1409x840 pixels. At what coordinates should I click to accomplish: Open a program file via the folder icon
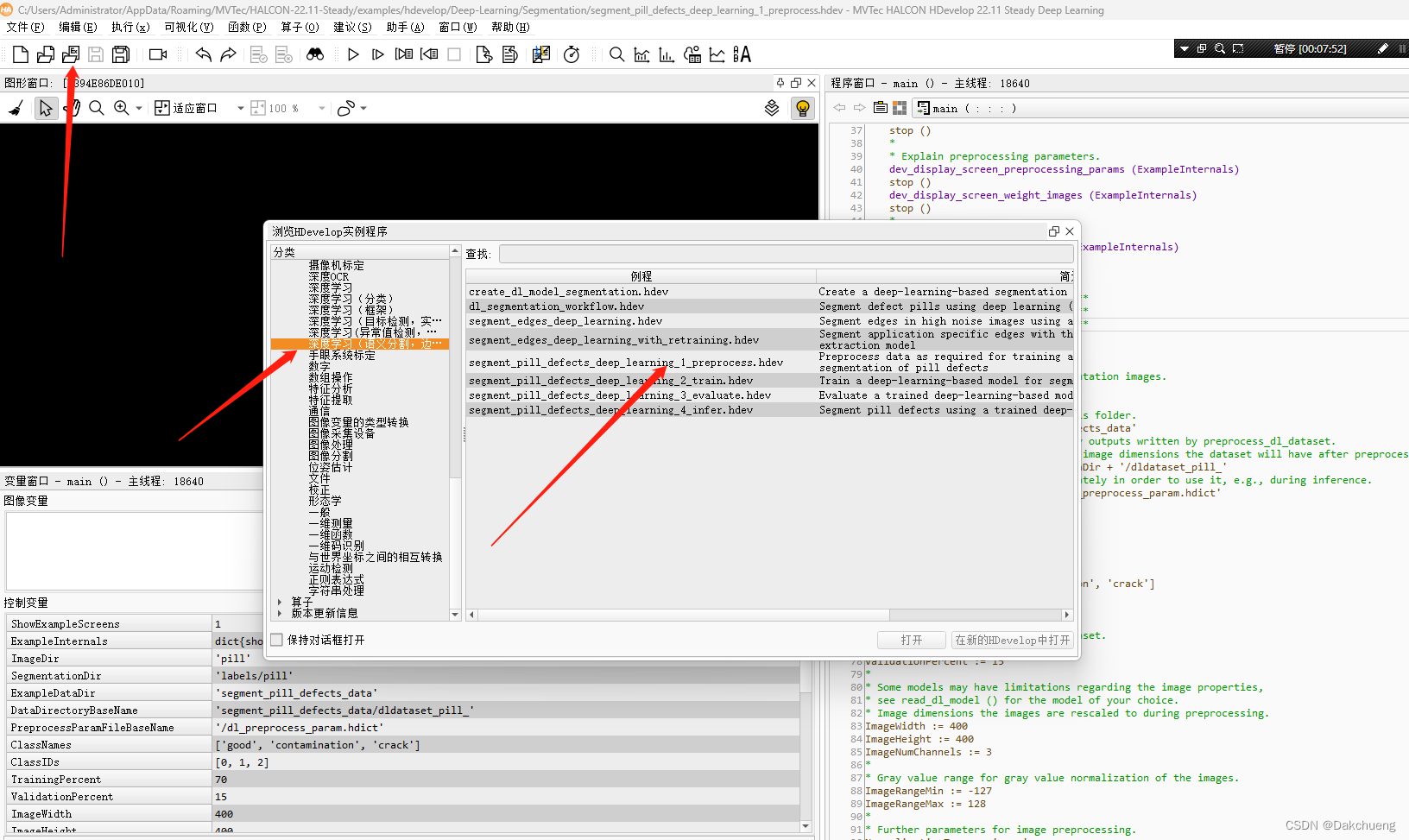click(45, 54)
